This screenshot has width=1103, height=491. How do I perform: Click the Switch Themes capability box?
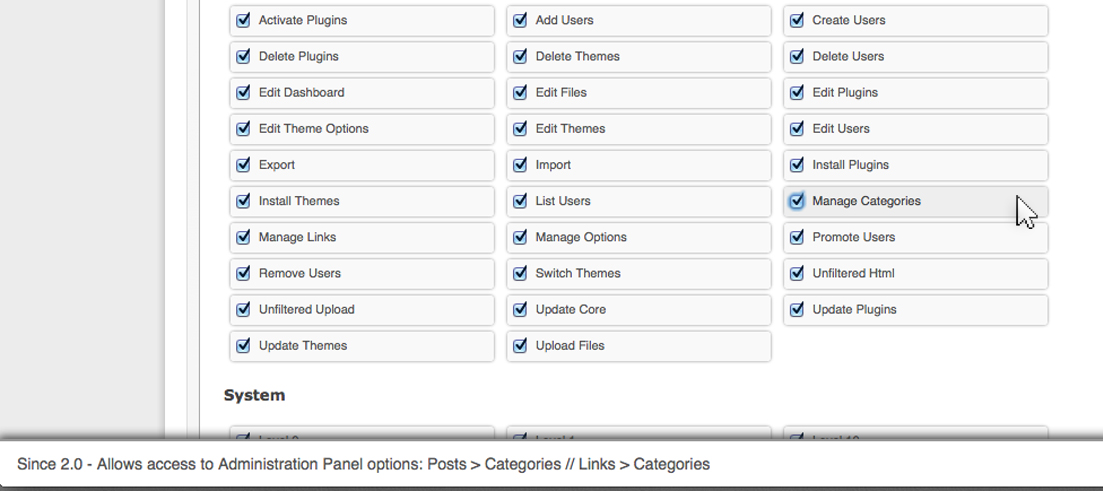tap(639, 274)
